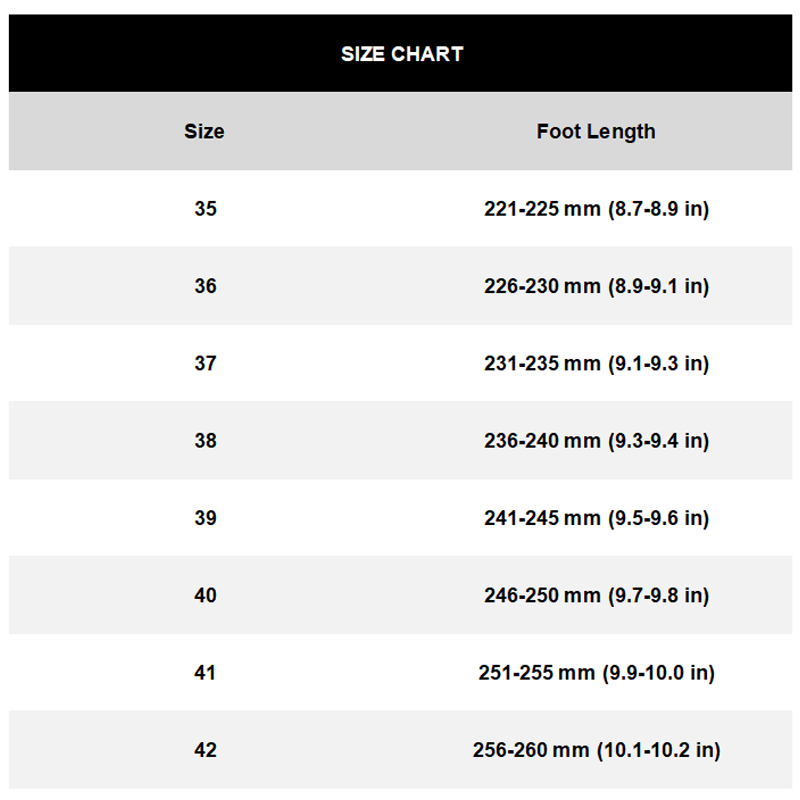Click the 241-245 mm foot length
This screenshot has width=800, height=800.
tap(542, 518)
